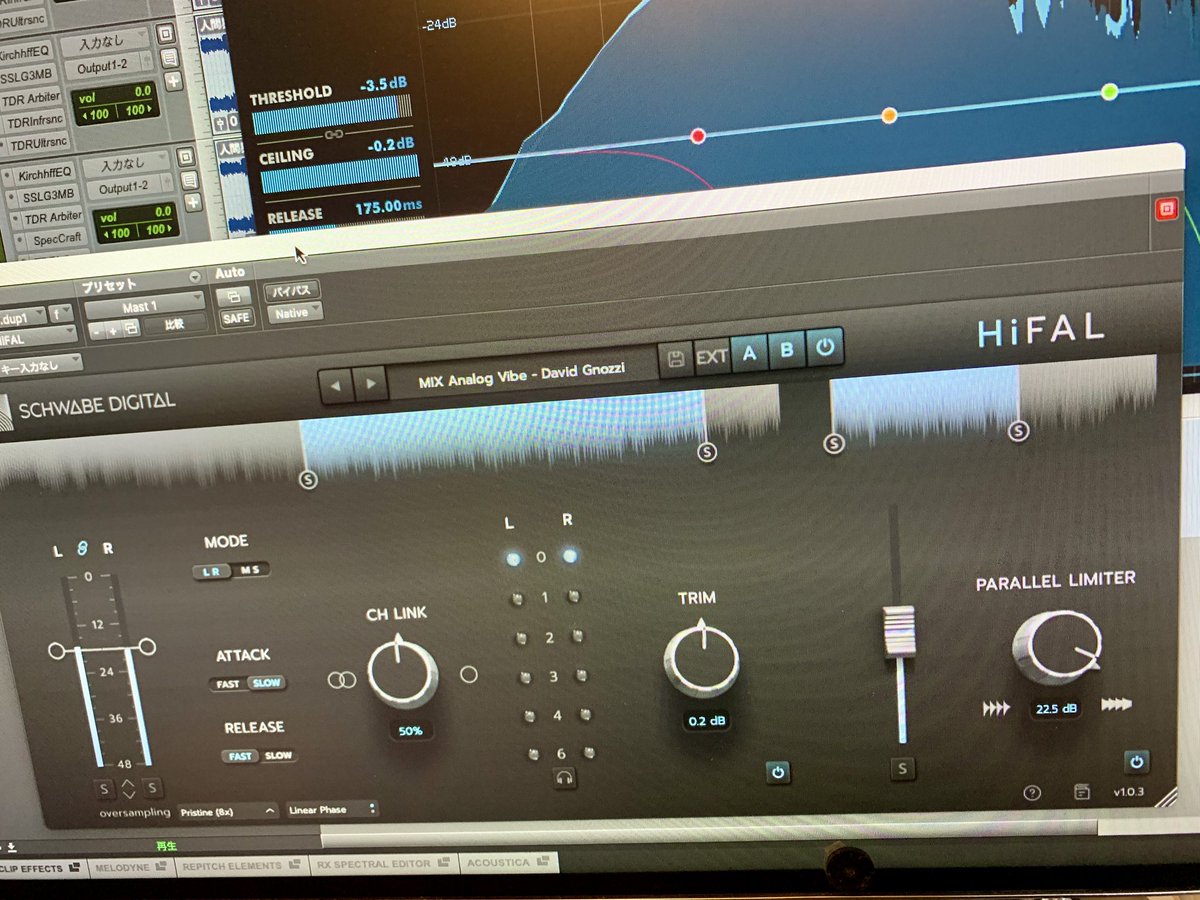The image size is (1200, 900).
Task: Toggle the L/R link chain icon above input meter
Action: coord(83,547)
